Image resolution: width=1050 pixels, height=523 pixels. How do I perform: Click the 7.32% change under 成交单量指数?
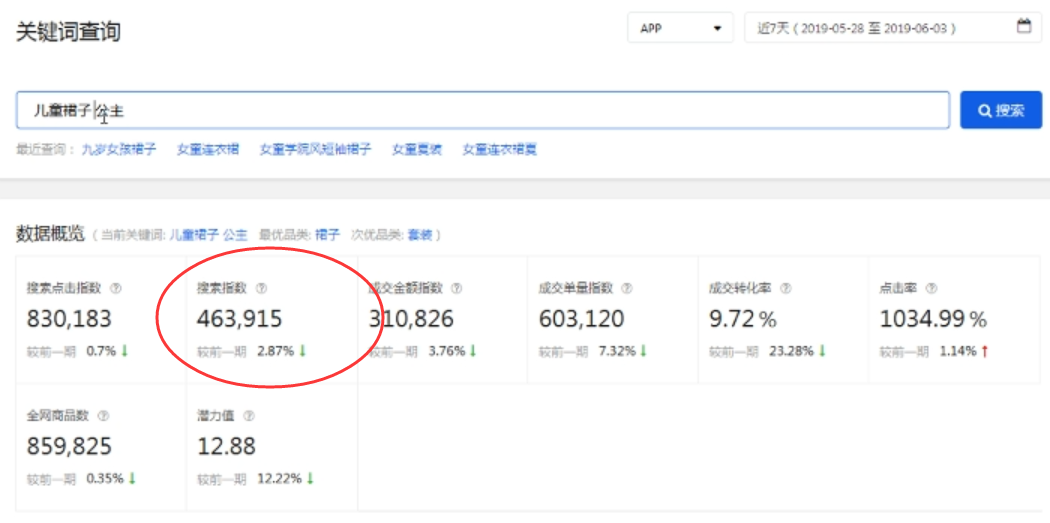[x=618, y=351]
